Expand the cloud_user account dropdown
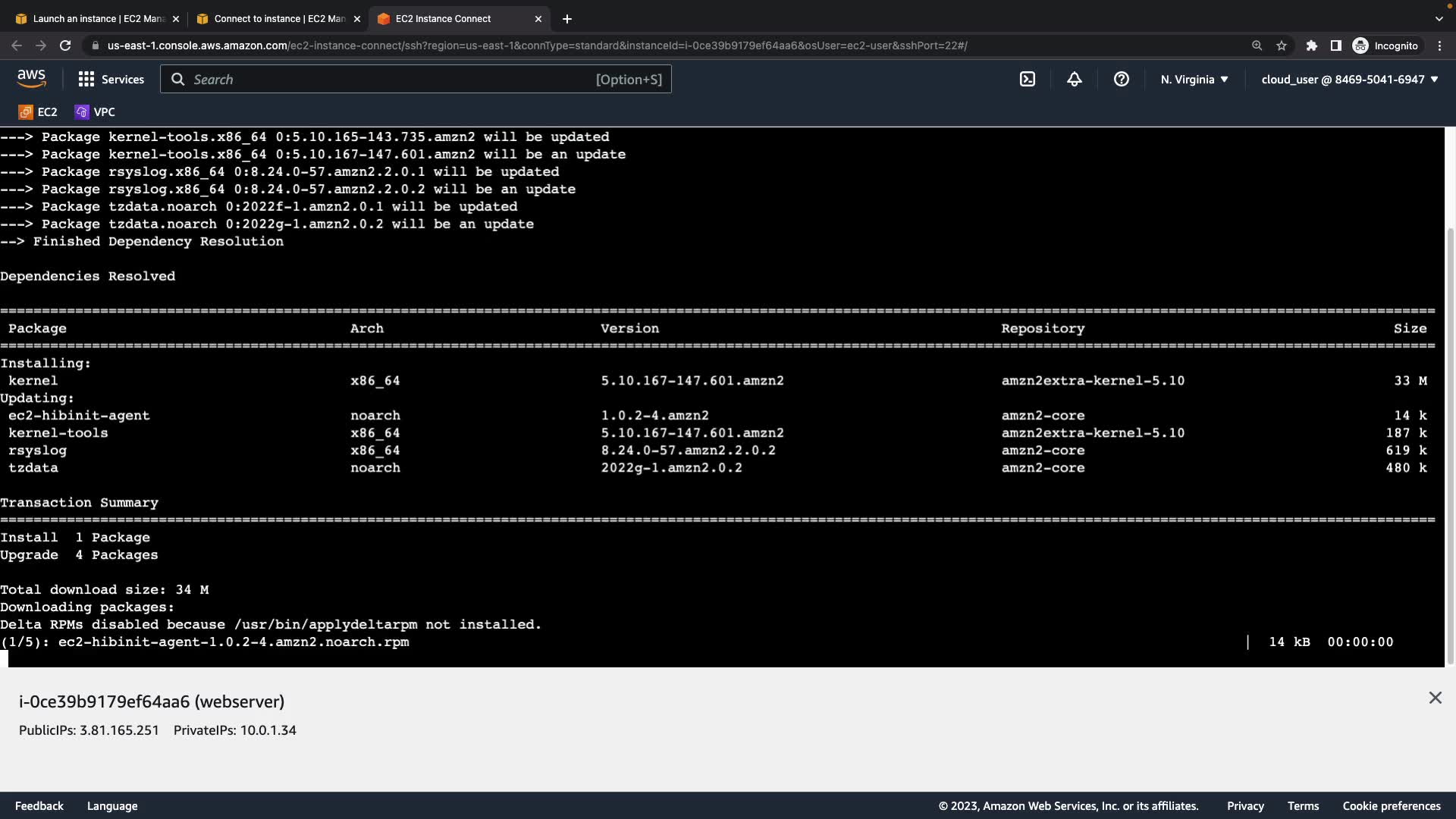The image size is (1456, 819). click(1349, 79)
